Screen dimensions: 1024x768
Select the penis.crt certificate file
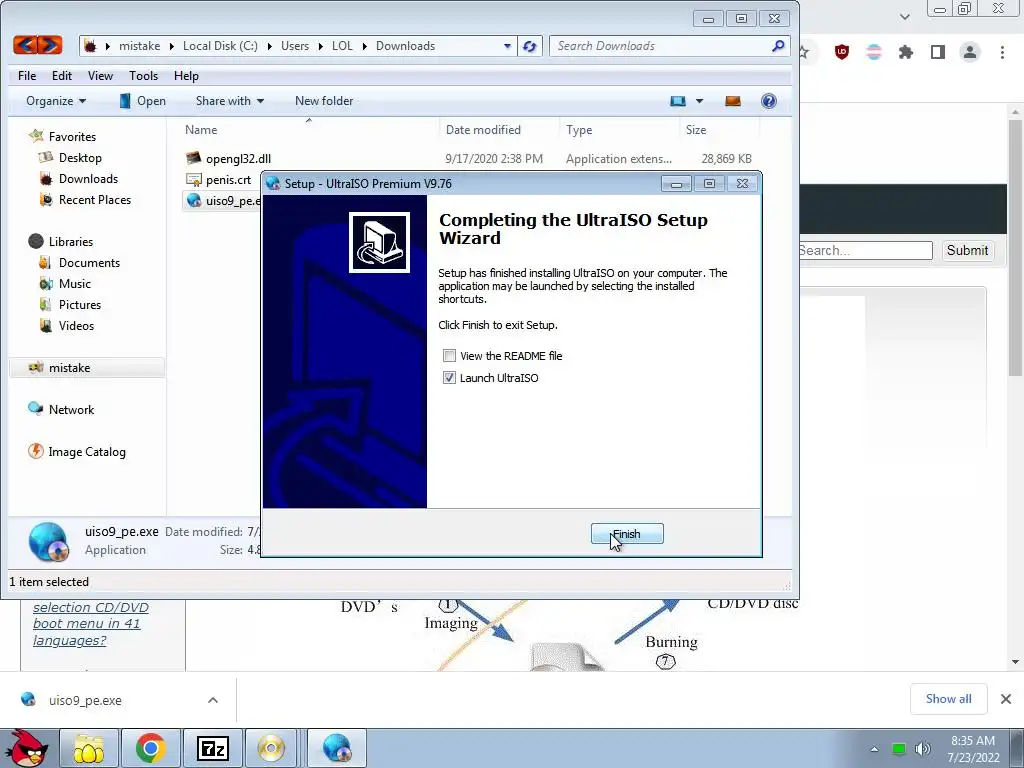coord(228,180)
